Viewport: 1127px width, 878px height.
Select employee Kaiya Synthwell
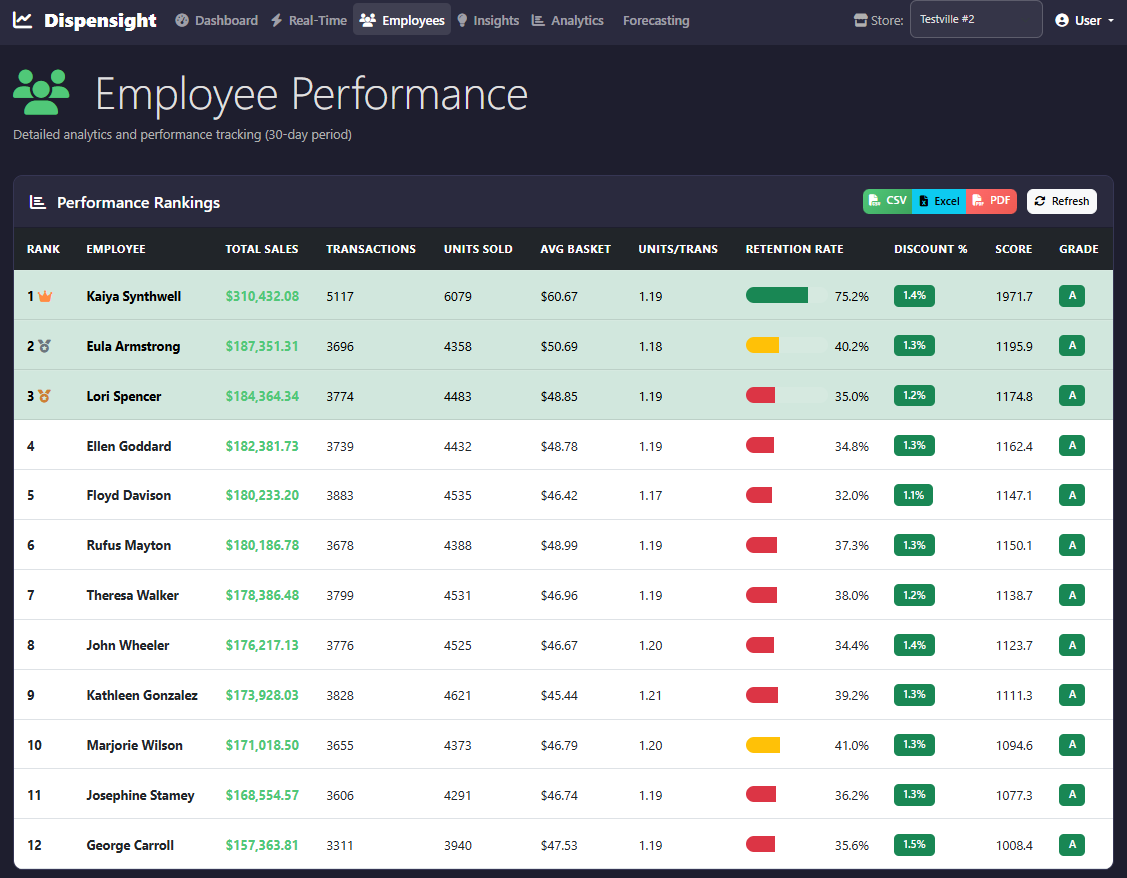pos(134,296)
